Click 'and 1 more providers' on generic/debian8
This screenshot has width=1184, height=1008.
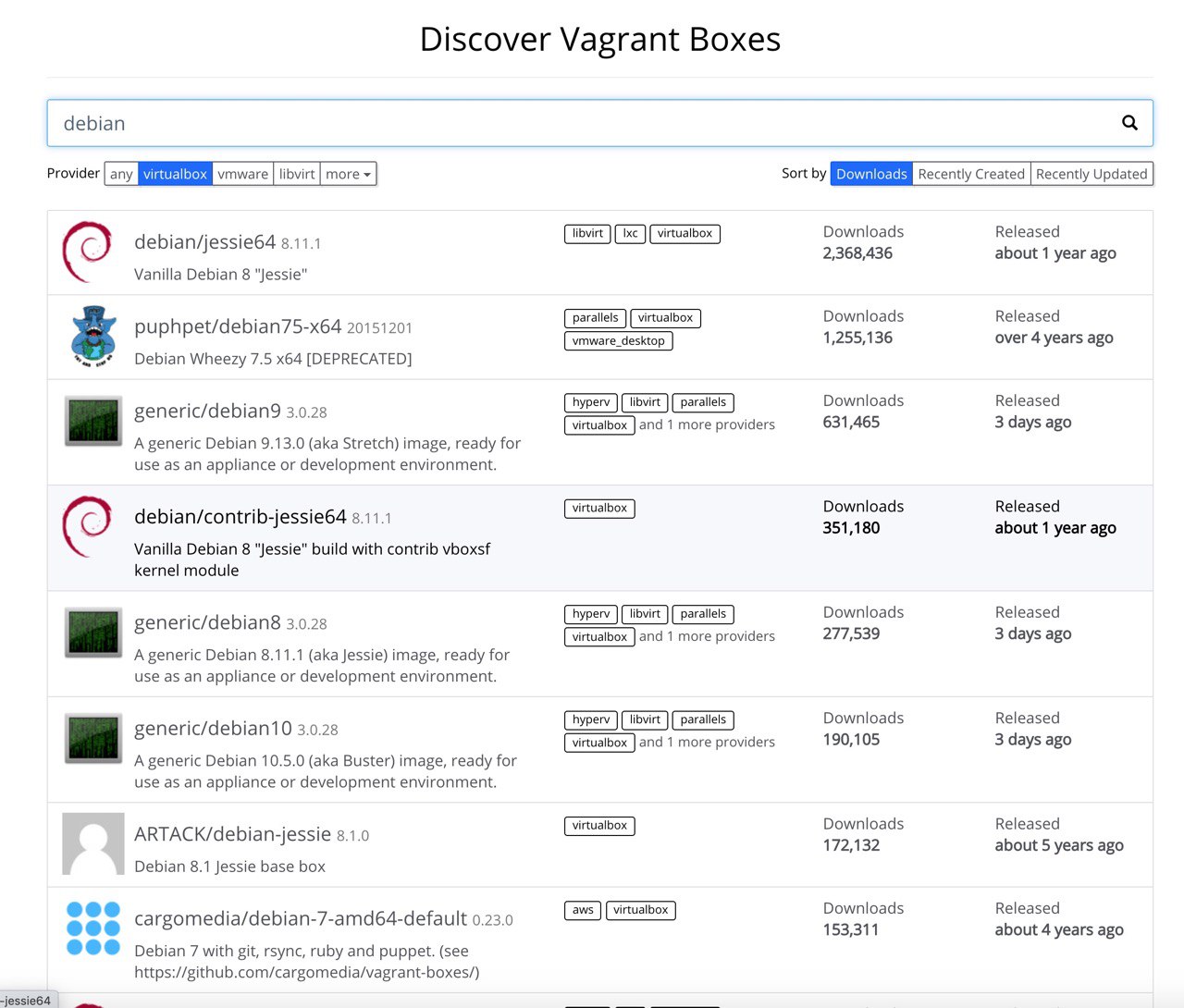(707, 636)
